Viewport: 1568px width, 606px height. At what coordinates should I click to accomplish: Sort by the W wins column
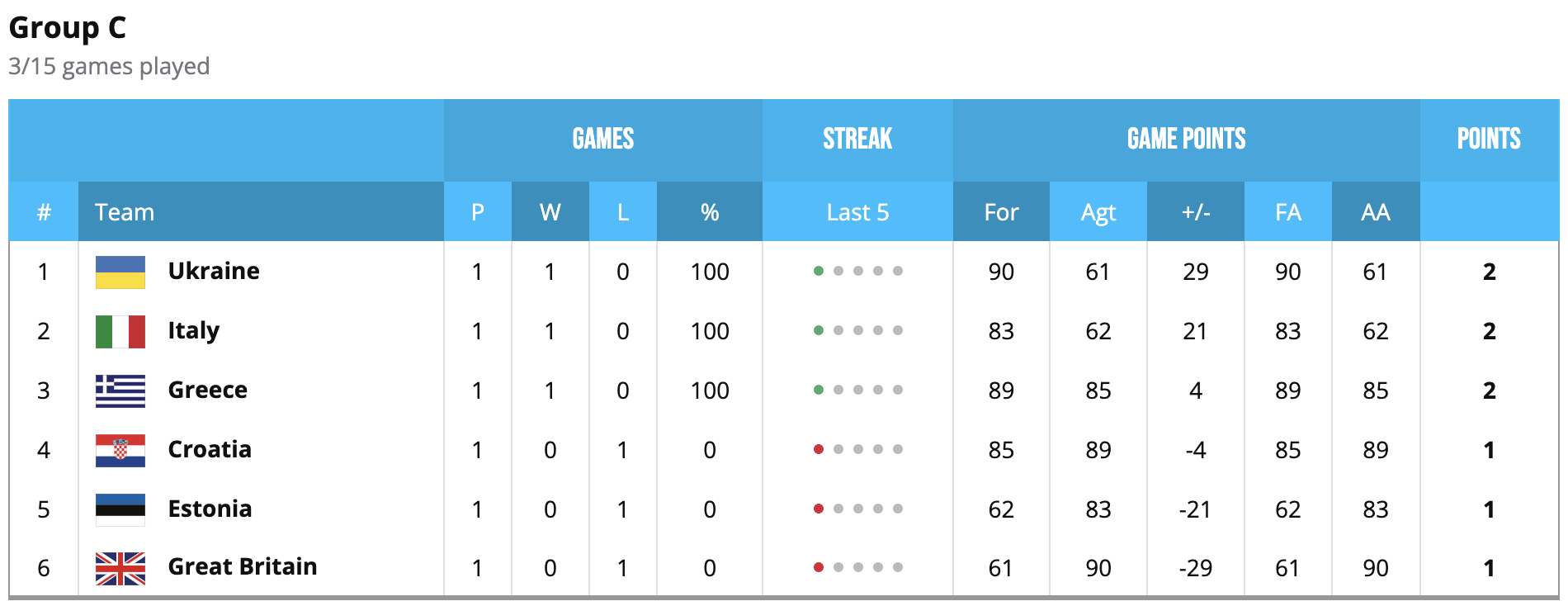[x=550, y=212]
